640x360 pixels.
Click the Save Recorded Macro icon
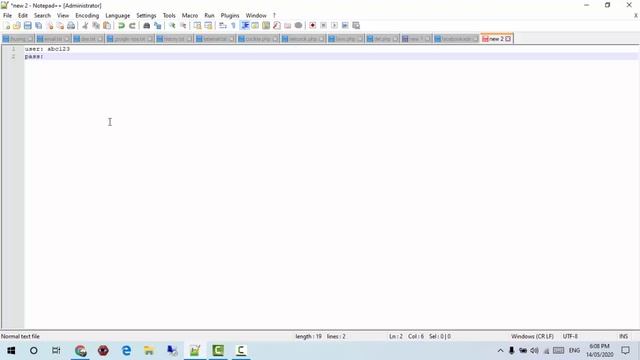[x=356, y=26]
